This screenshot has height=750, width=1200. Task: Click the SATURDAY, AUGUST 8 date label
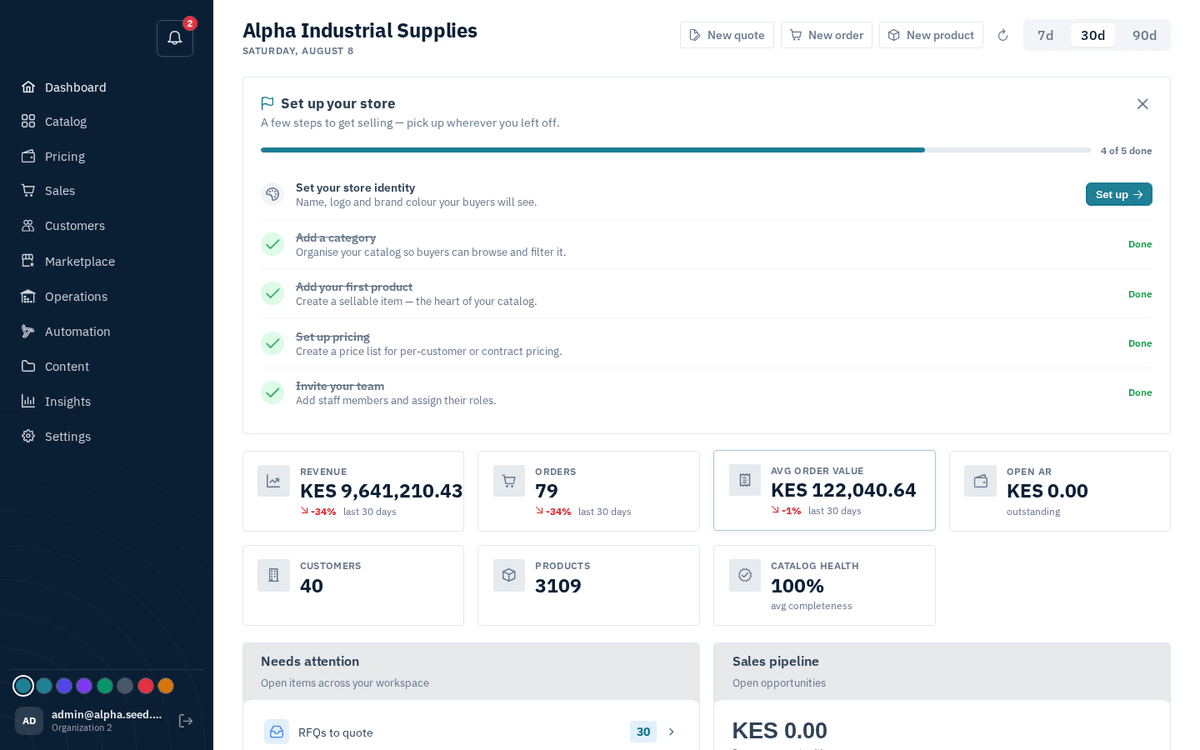[298, 51]
